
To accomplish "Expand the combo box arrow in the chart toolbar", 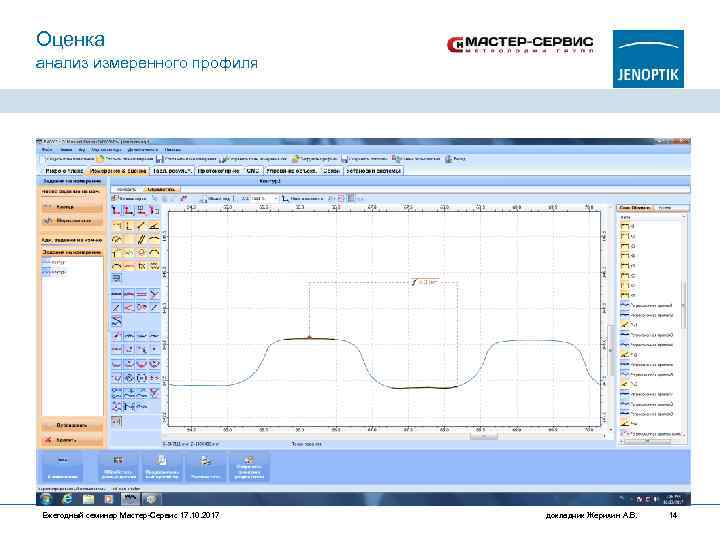I will (276, 198).
